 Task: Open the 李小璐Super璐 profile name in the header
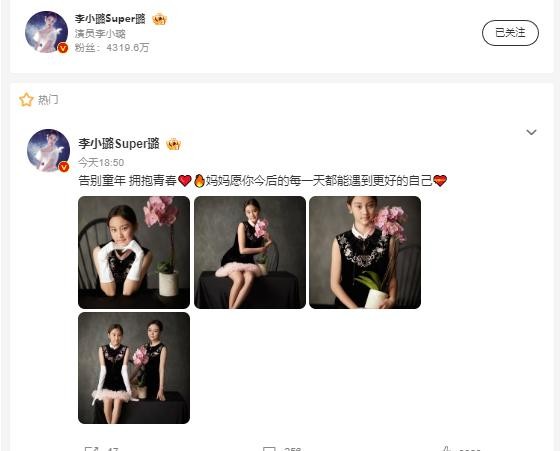tap(110, 19)
